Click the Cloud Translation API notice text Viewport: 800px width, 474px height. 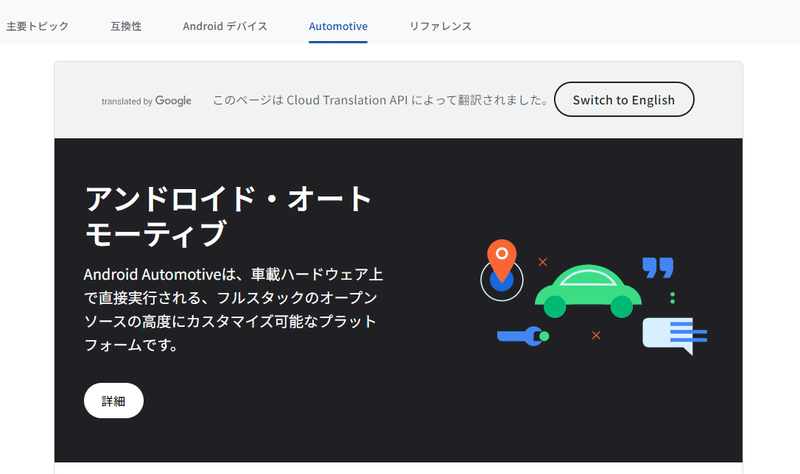point(380,100)
